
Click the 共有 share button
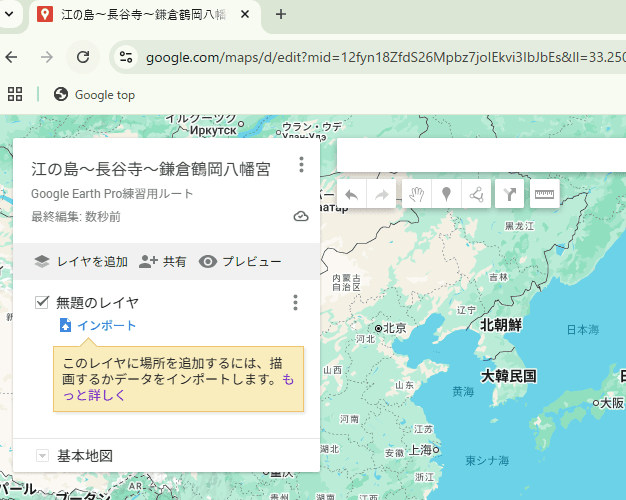pos(163,261)
